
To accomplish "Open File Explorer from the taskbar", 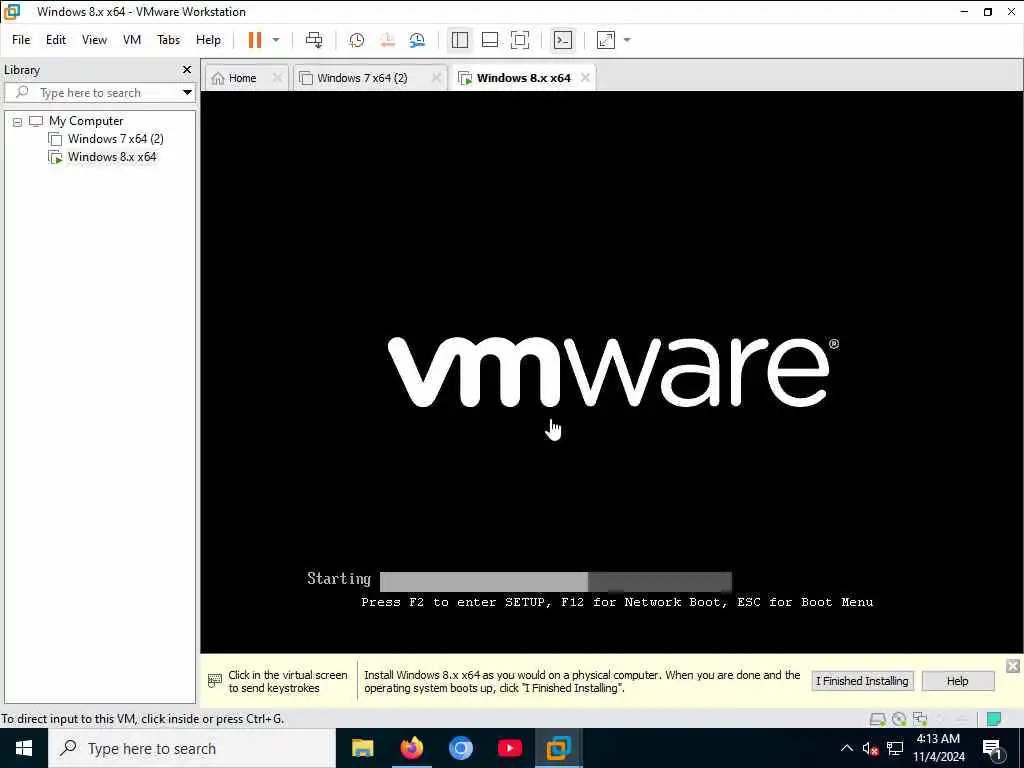I will [x=362, y=748].
